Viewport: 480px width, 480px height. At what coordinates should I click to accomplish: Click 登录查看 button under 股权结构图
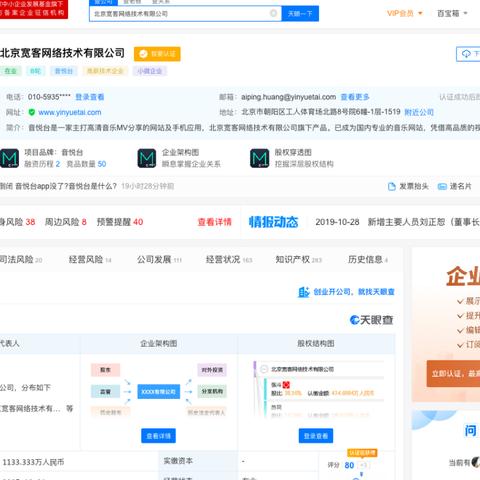click(316, 436)
